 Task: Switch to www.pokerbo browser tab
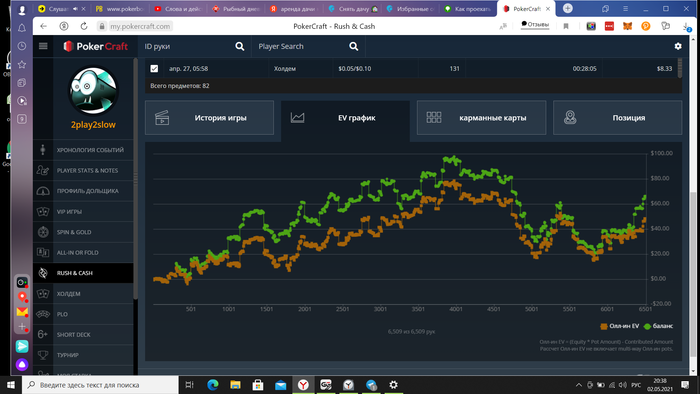(x=120, y=8)
